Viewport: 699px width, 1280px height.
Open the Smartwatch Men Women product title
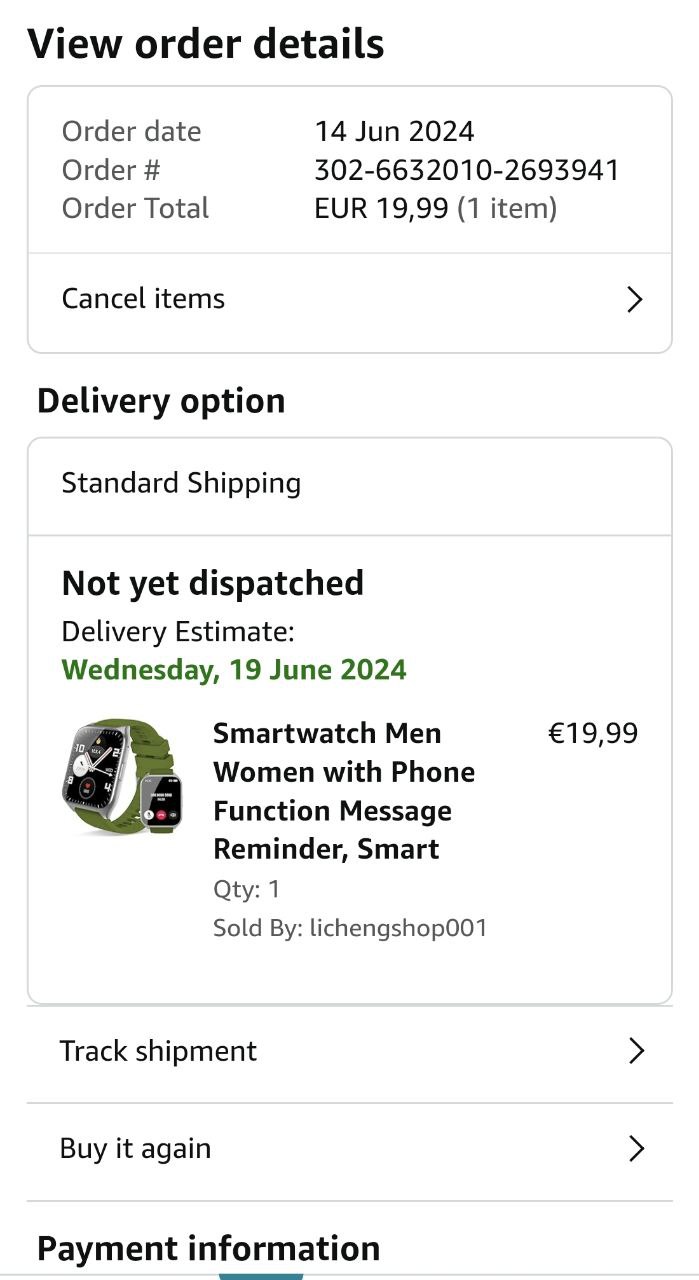344,791
